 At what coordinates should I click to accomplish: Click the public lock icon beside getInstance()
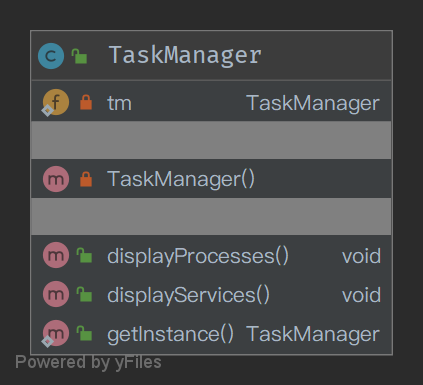point(84,333)
